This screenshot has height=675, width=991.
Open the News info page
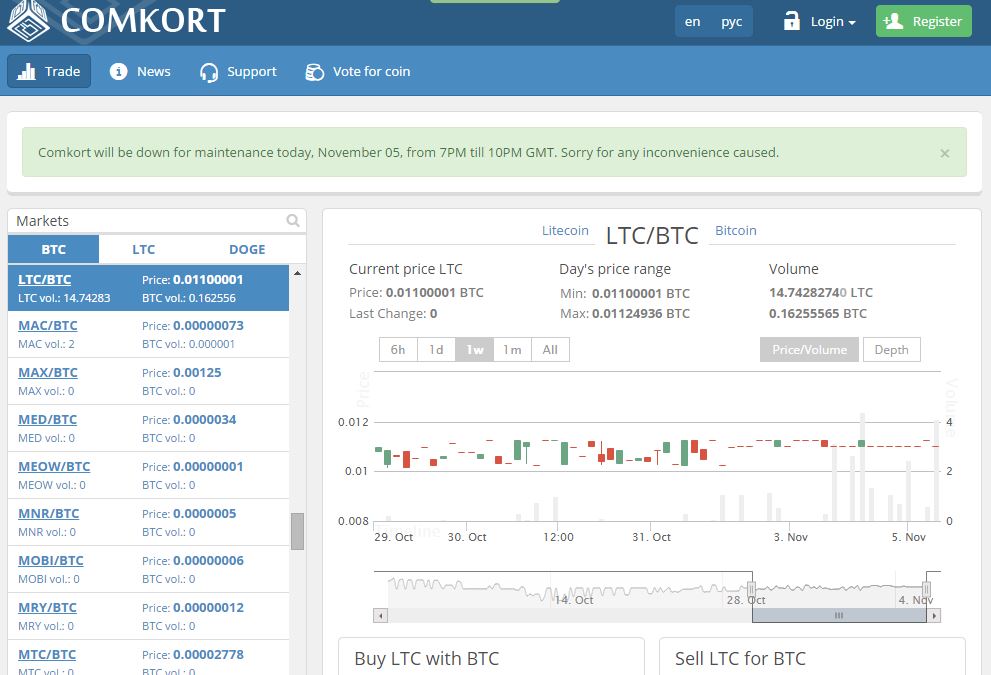(140, 71)
